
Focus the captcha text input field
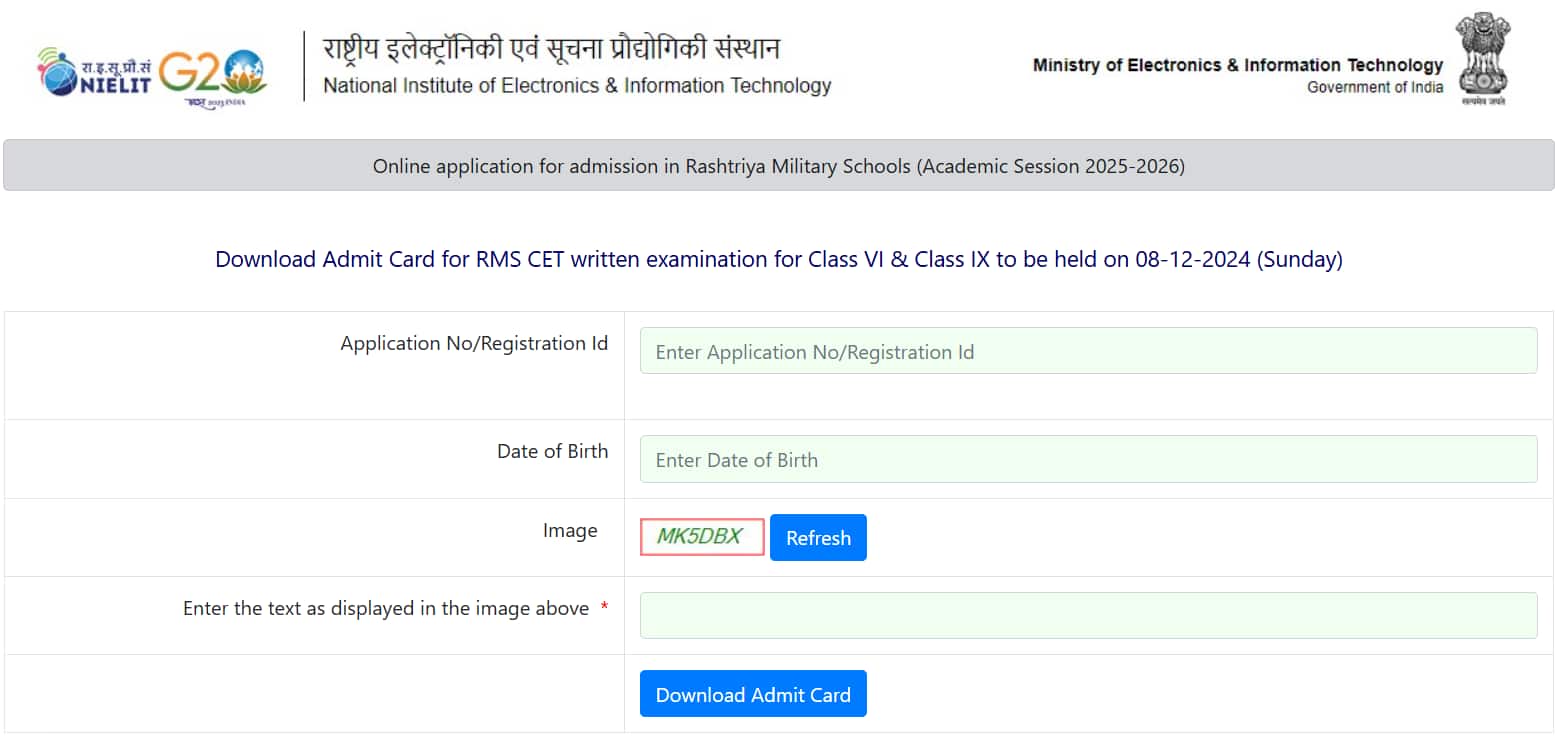(x=1088, y=615)
